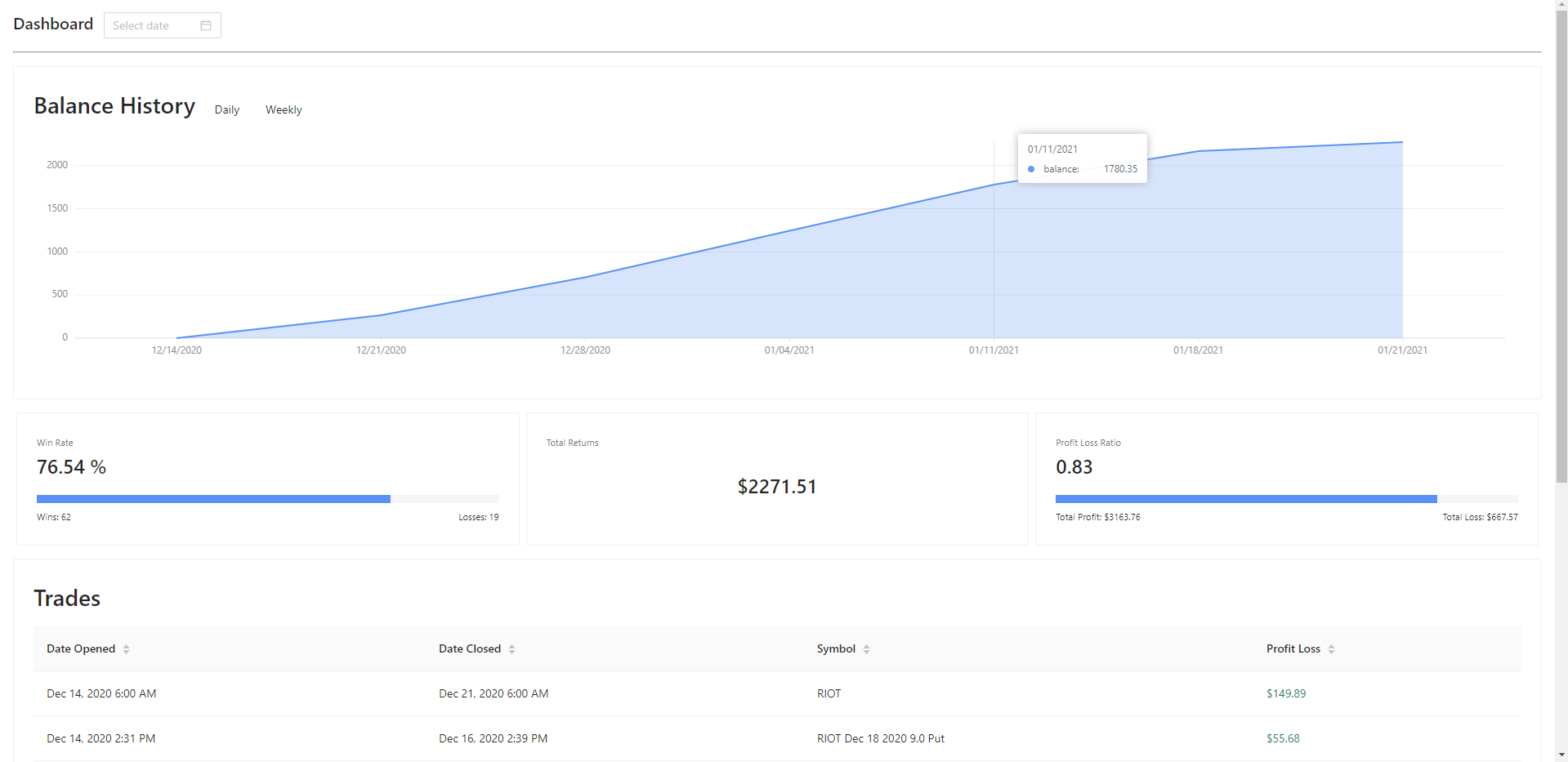Click the Win Rate progress bar
Image resolution: width=1568 pixels, height=762 pixels.
[267, 499]
